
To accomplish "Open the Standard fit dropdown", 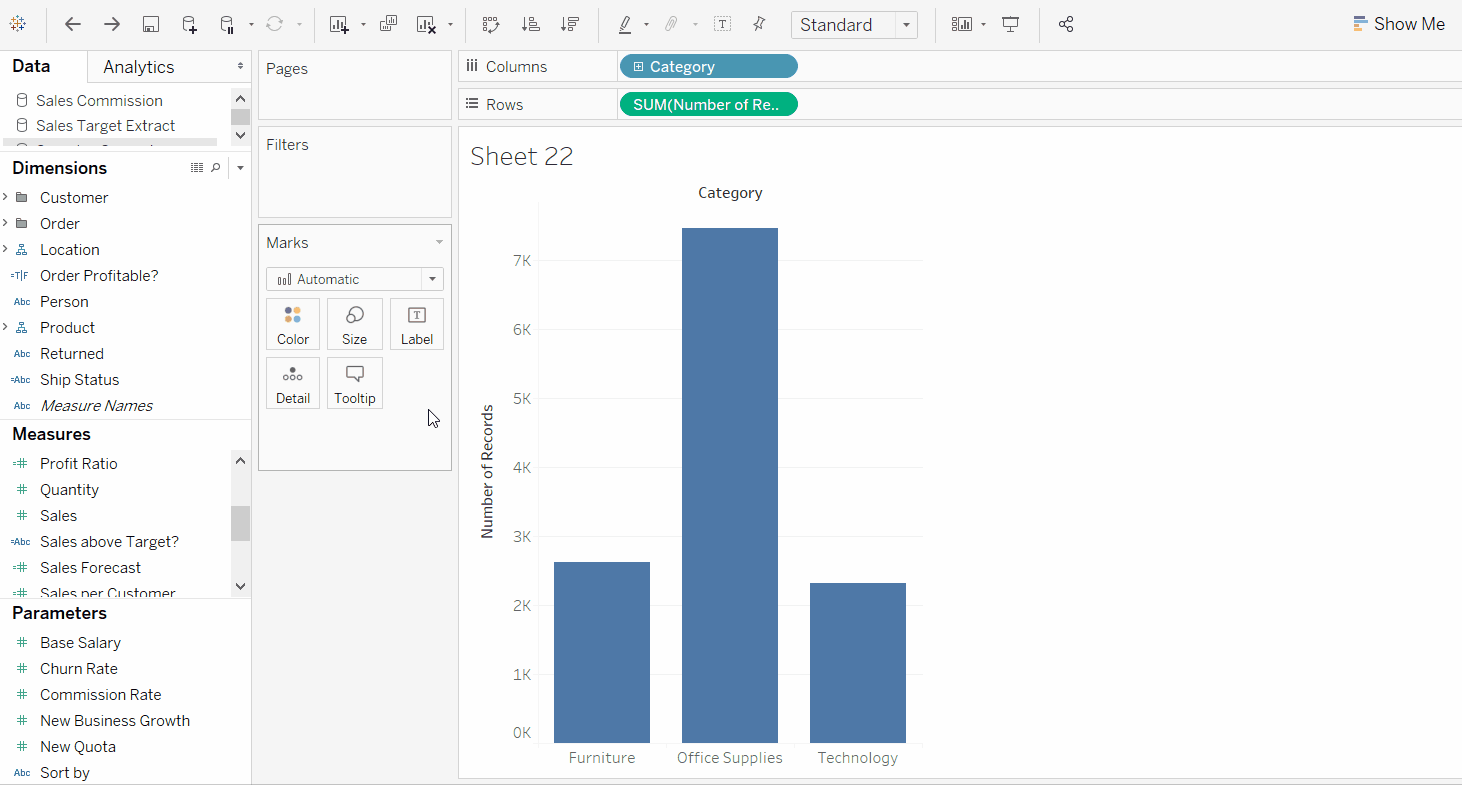I will tap(906, 25).
